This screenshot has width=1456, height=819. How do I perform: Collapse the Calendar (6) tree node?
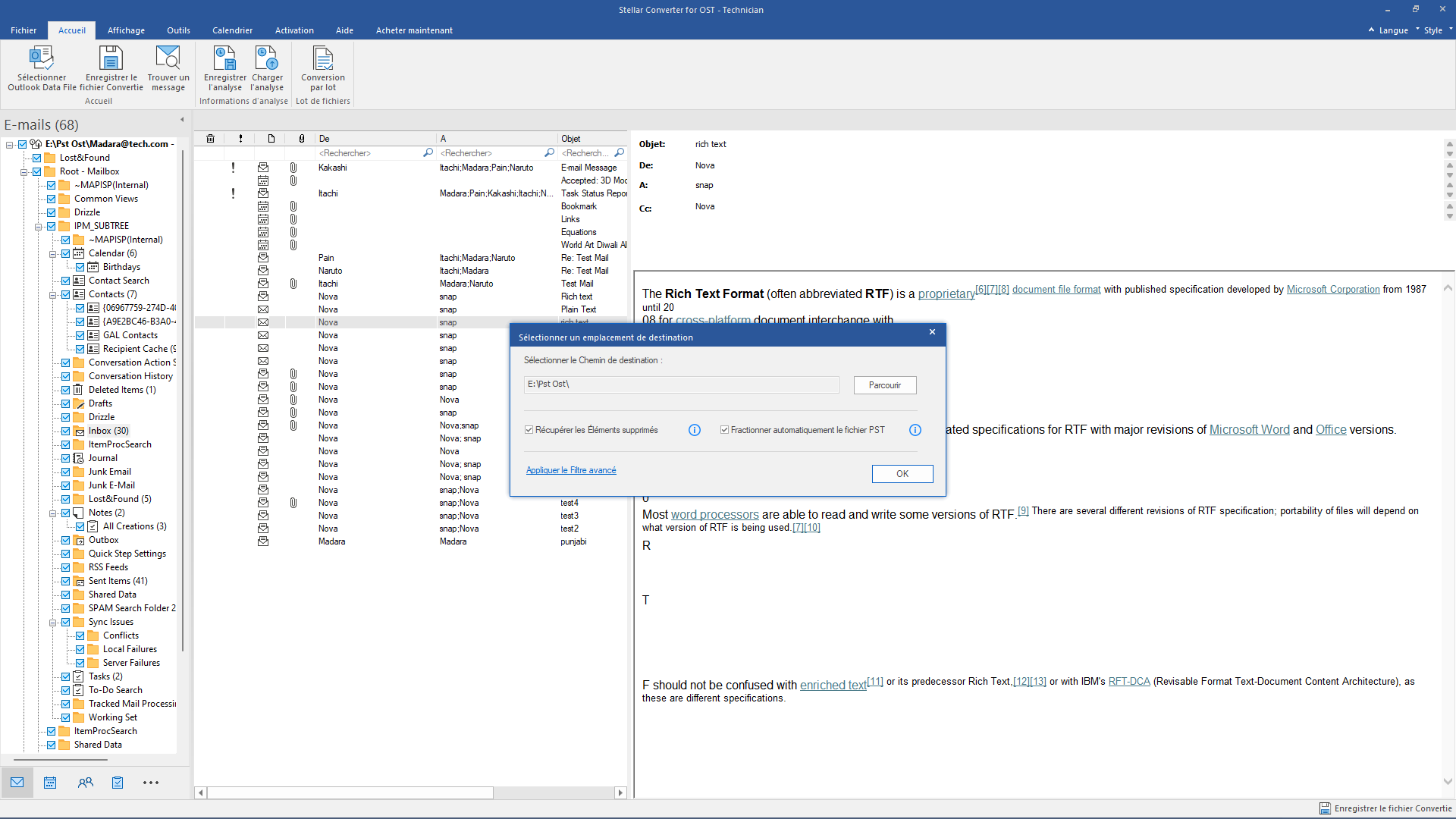(52, 253)
